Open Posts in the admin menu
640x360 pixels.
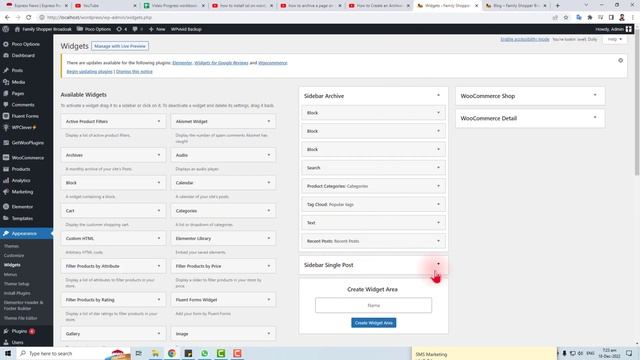[x=17, y=70]
